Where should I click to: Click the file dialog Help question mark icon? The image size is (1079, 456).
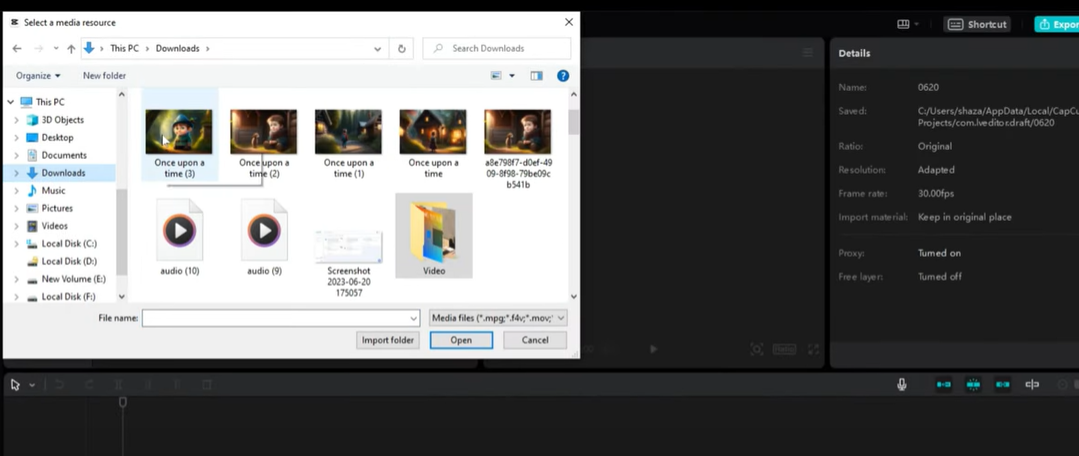[x=563, y=76]
